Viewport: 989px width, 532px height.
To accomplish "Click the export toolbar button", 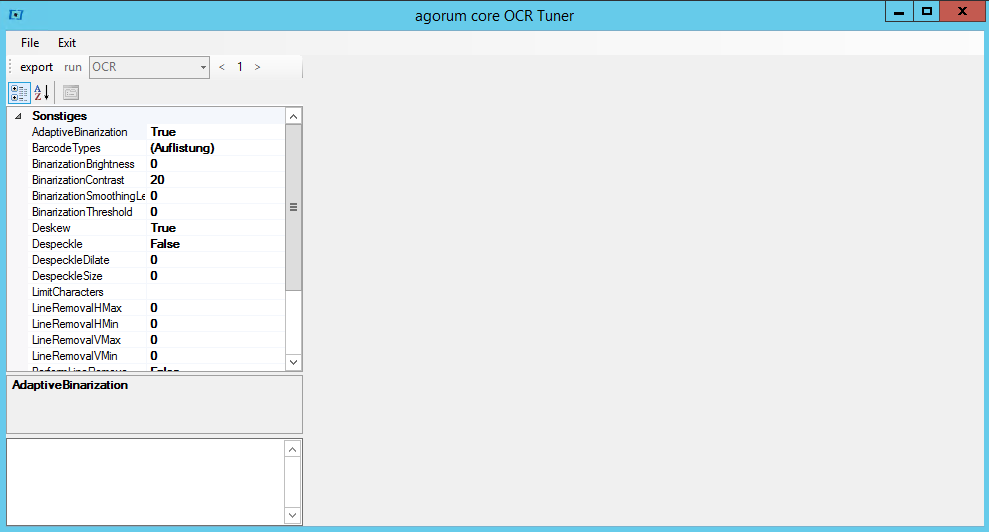I will click(37, 67).
